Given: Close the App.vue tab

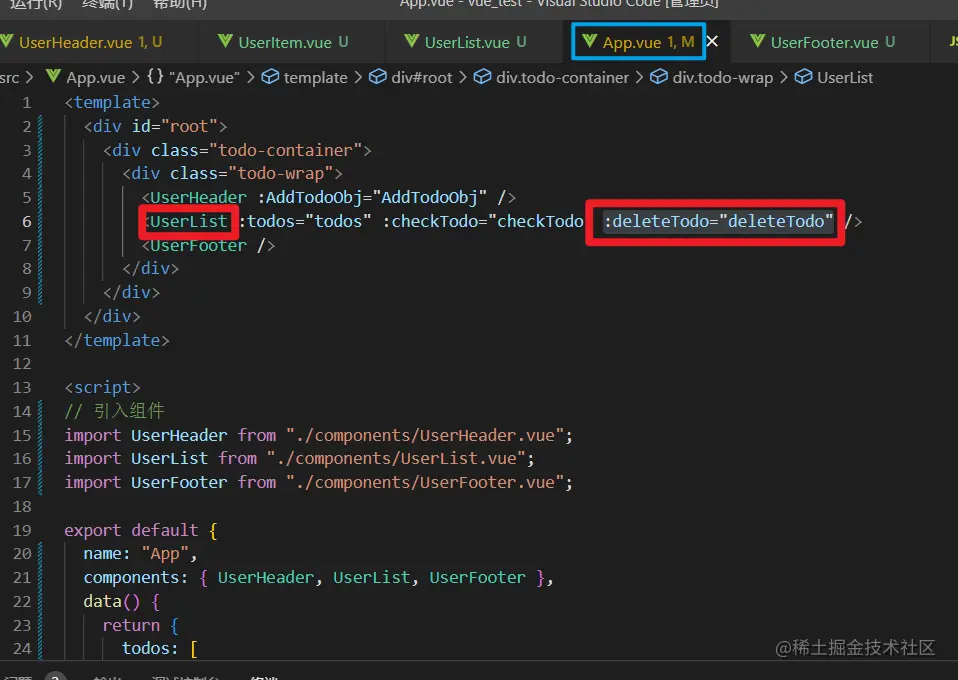Looking at the screenshot, I should click(x=712, y=42).
